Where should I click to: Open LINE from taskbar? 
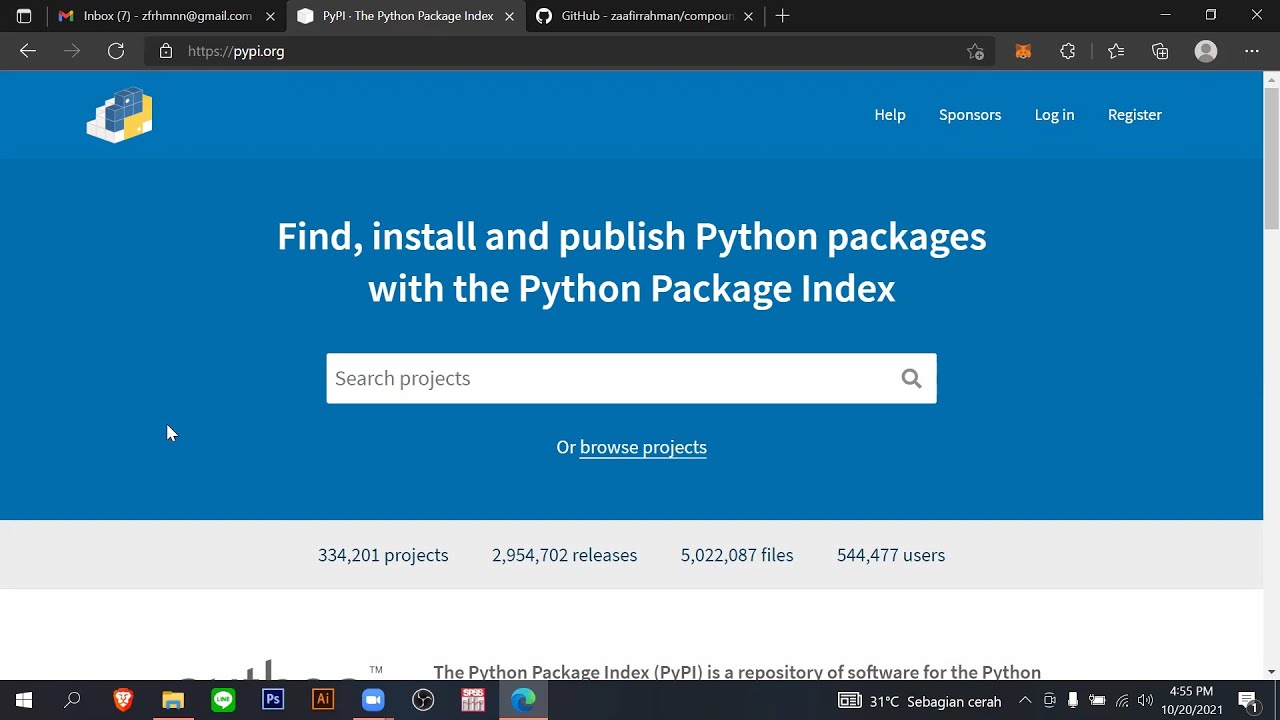pyautogui.click(x=223, y=700)
